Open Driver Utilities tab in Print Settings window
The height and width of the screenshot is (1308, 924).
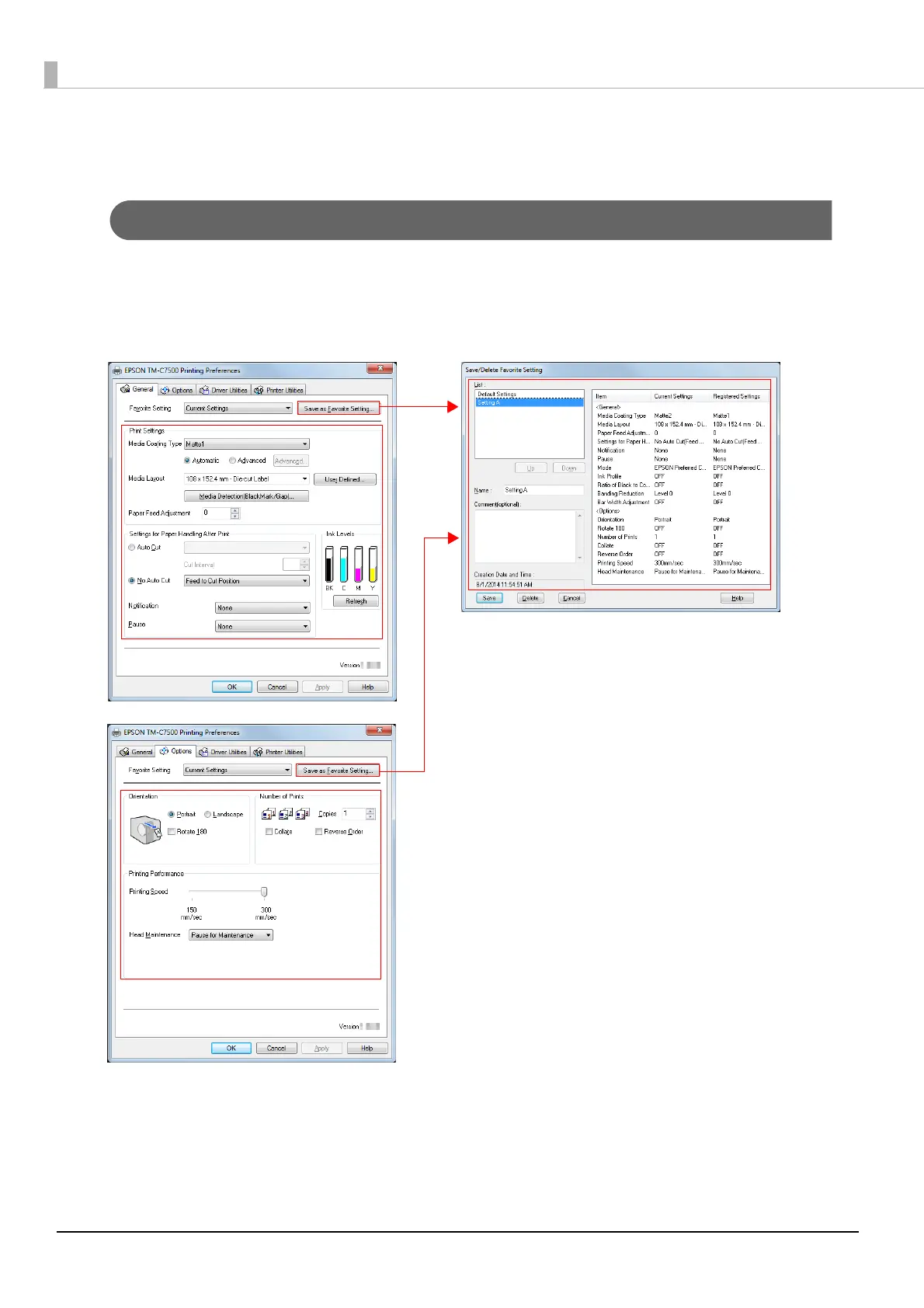coord(224,390)
